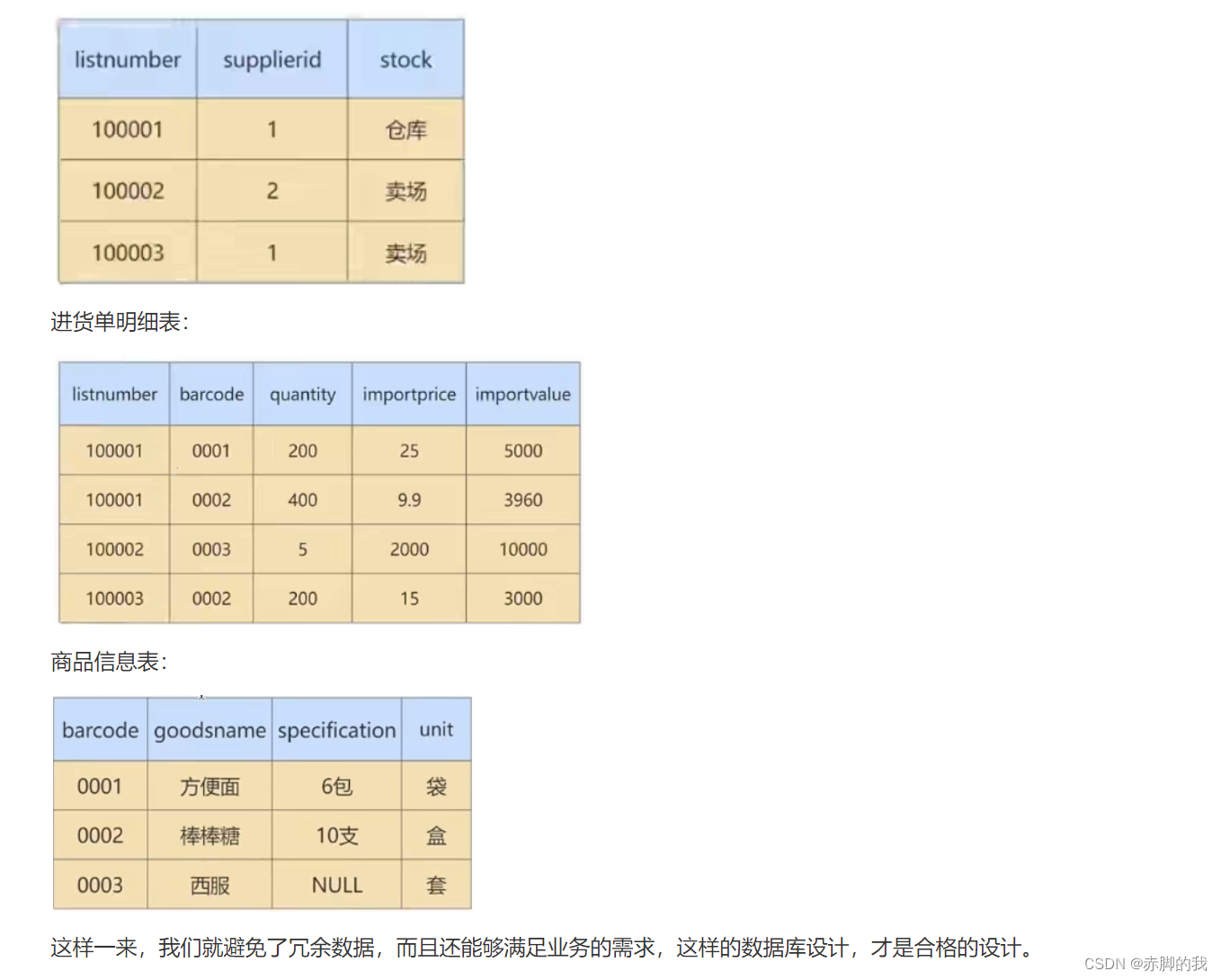Click the supplierid column header
This screenshot has width=1221, height=980.
[x=272, y=59]
